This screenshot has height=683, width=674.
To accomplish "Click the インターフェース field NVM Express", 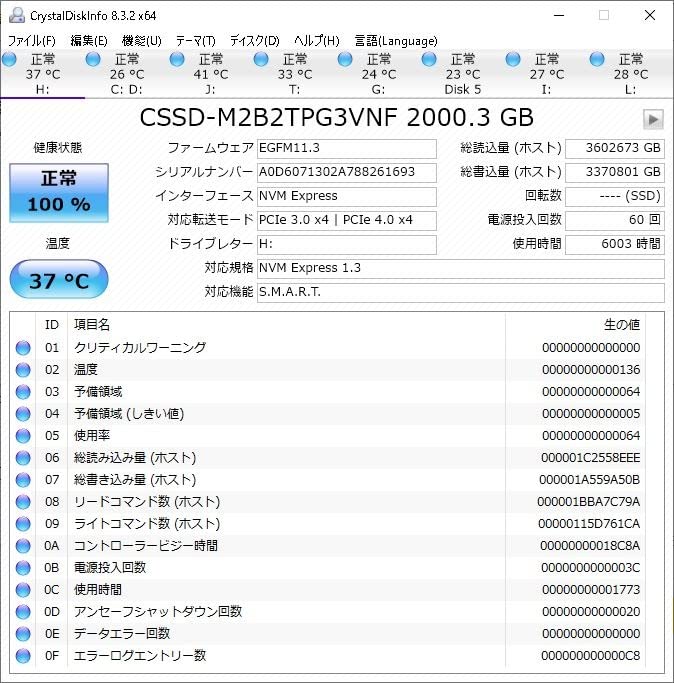I will tap(347, 196).
